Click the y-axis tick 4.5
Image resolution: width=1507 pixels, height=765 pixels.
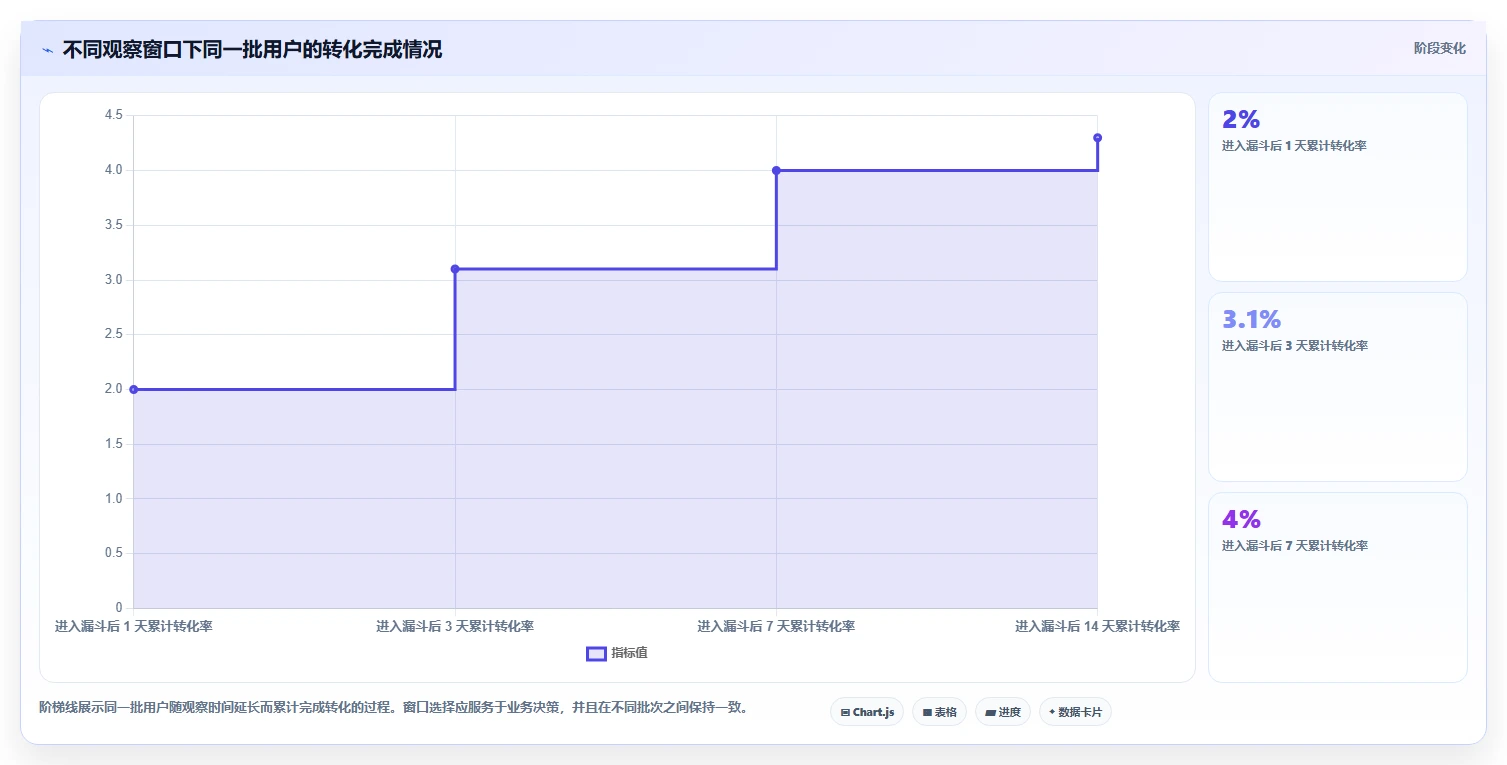pos(113,115)
